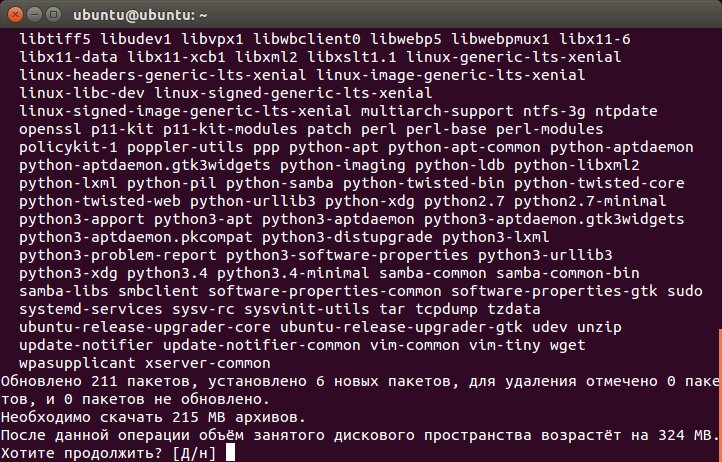722x462 pixels.
Task: Click the package name software-properties-gtk
Action: coord(554,291)
